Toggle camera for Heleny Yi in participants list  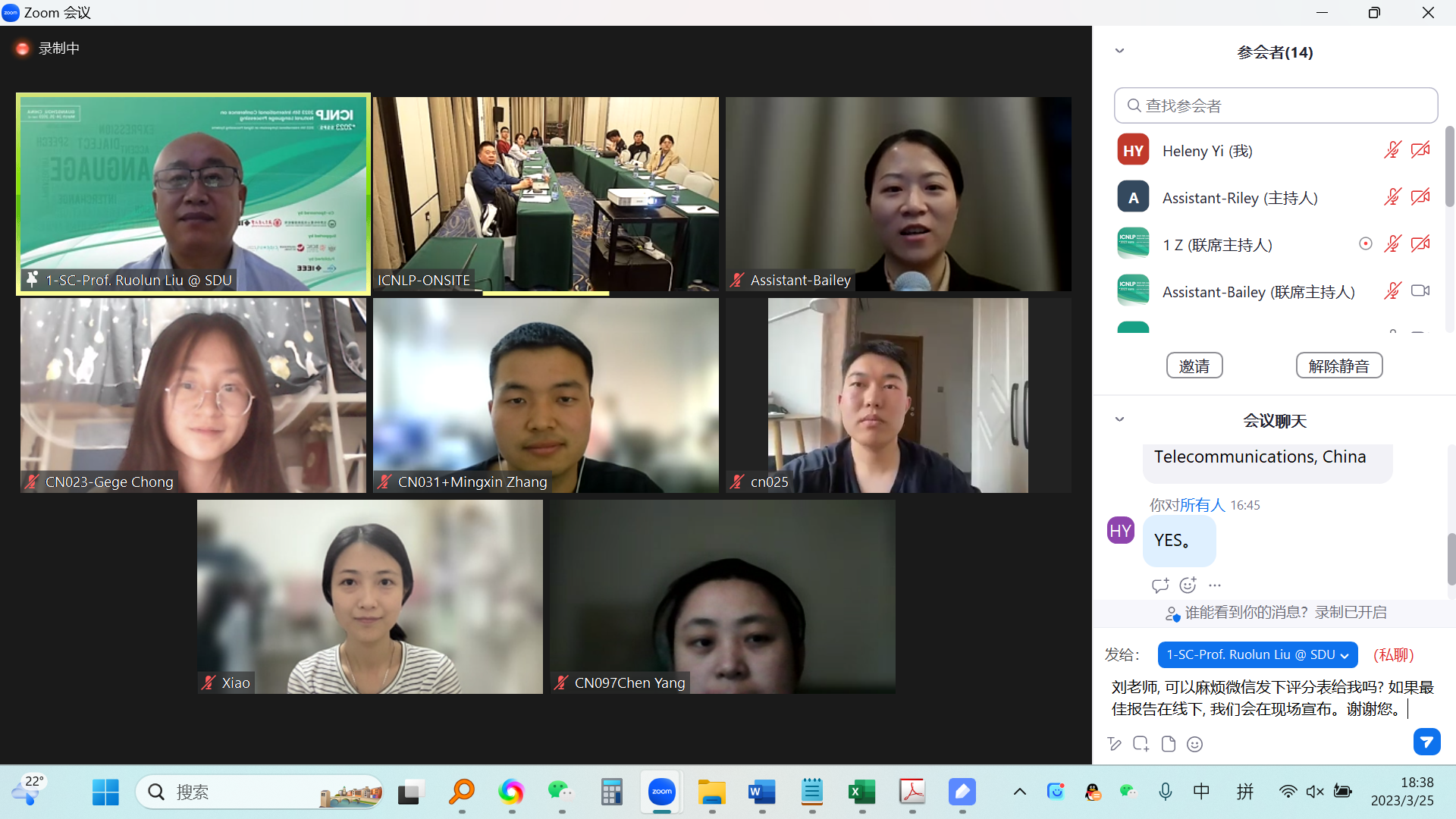click(x=1420, y=150)
